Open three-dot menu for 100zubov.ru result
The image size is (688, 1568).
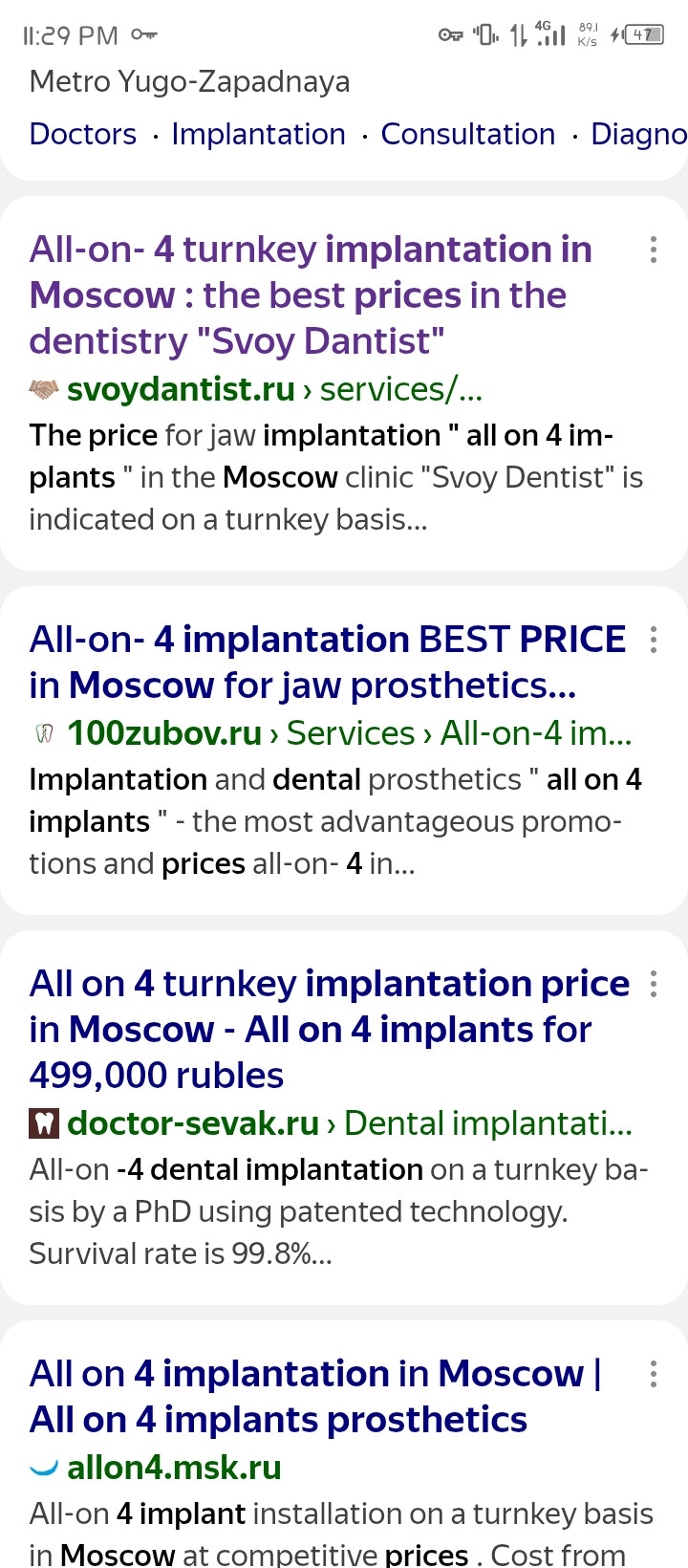[x=654, y=640]
